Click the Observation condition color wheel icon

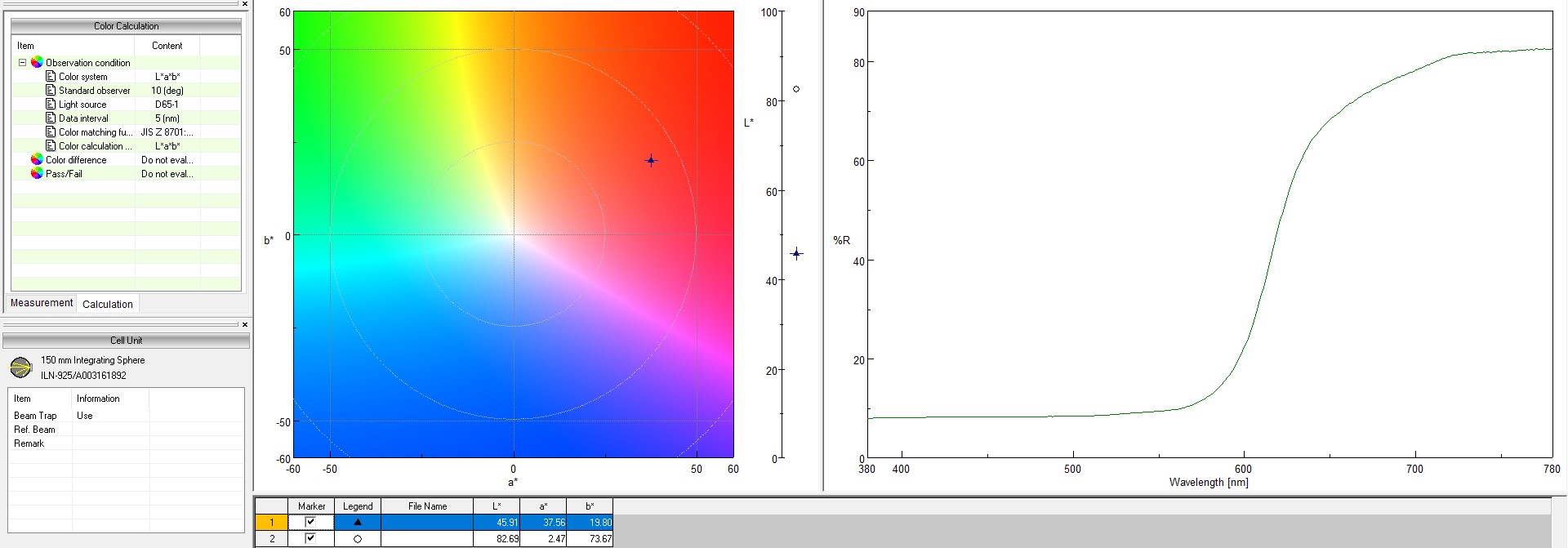tap(37, 62)
